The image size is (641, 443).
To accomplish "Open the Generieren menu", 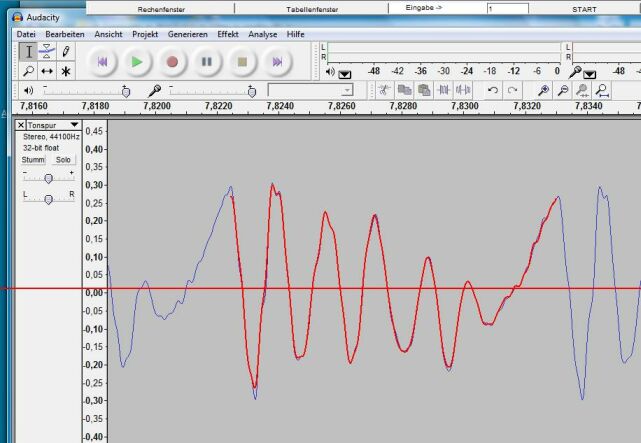I will point(187,34).
